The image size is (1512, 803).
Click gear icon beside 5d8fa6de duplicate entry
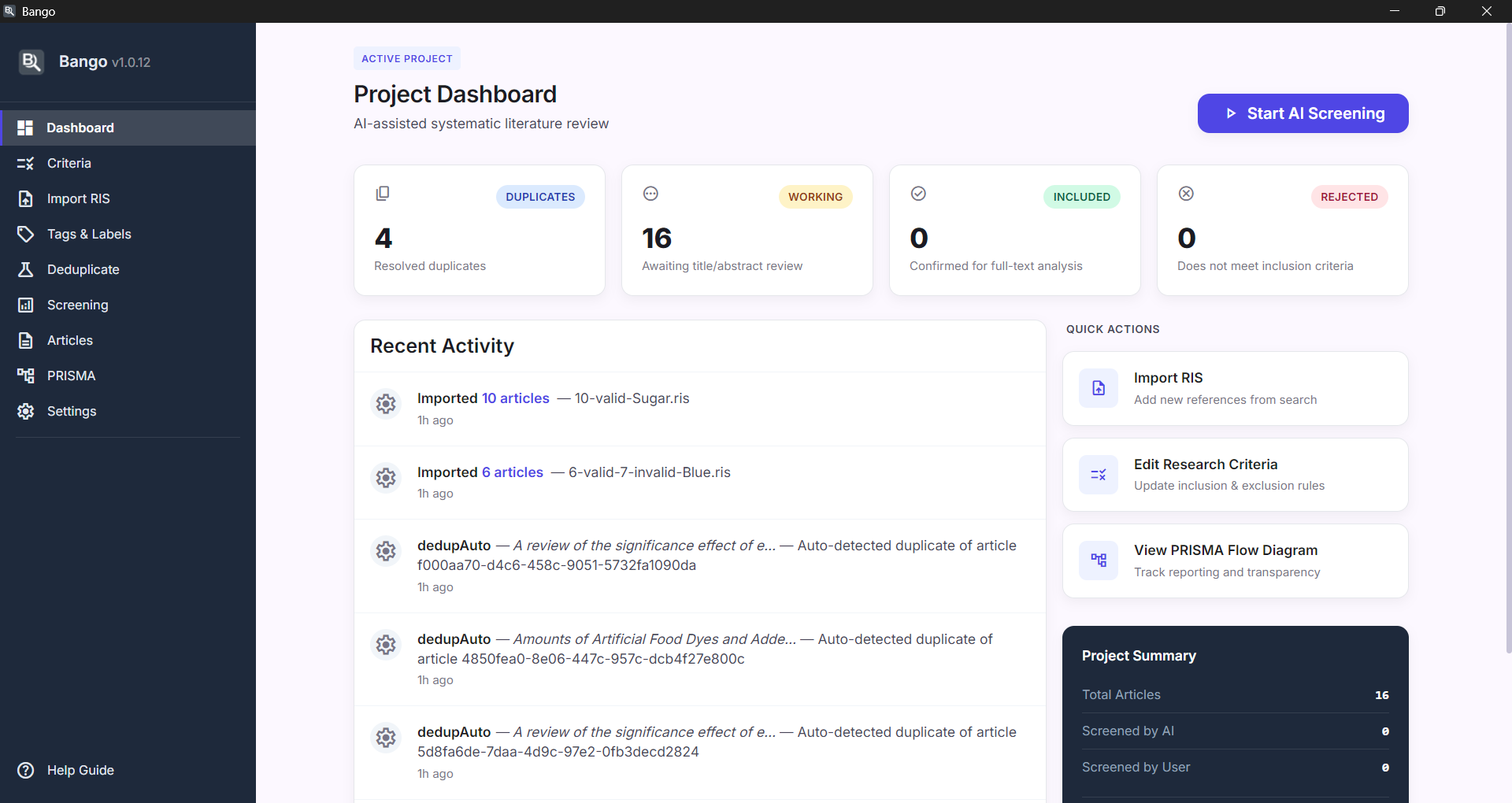386,738
